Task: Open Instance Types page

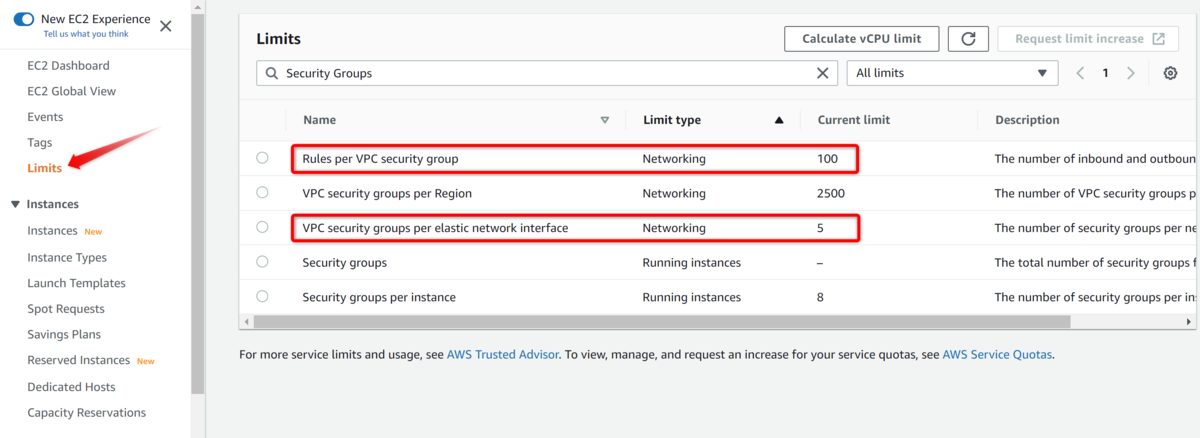Action: click(67, 257)
